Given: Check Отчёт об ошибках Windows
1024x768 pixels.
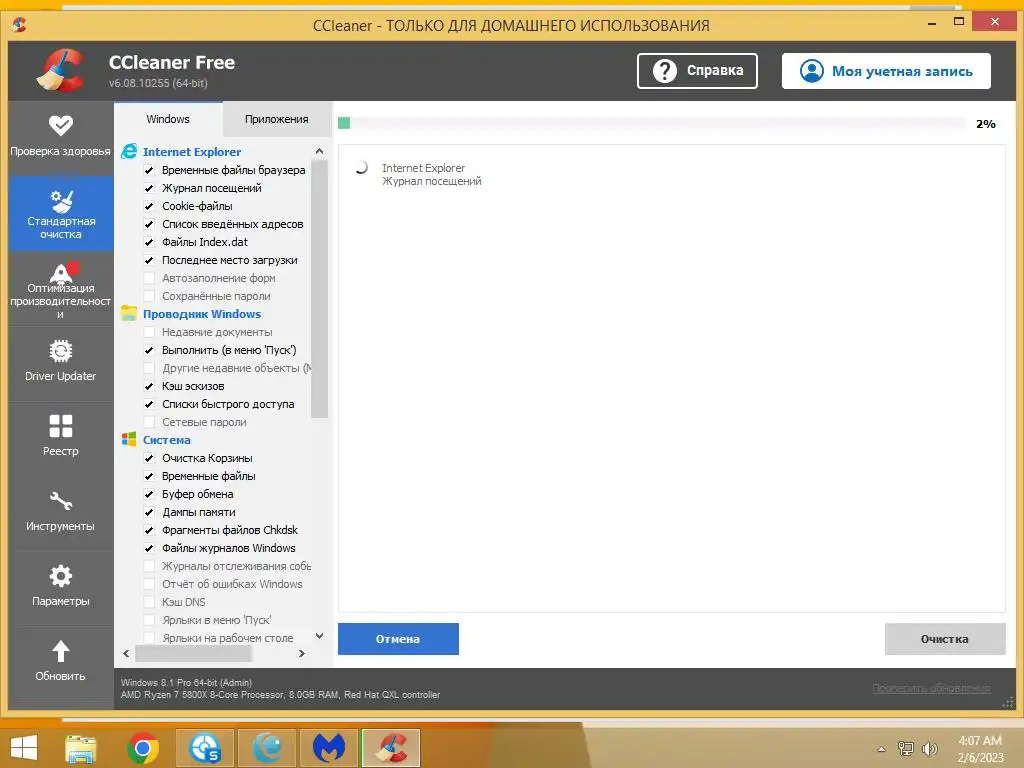Looking at the screenshot, I should (x=149, y=584).
